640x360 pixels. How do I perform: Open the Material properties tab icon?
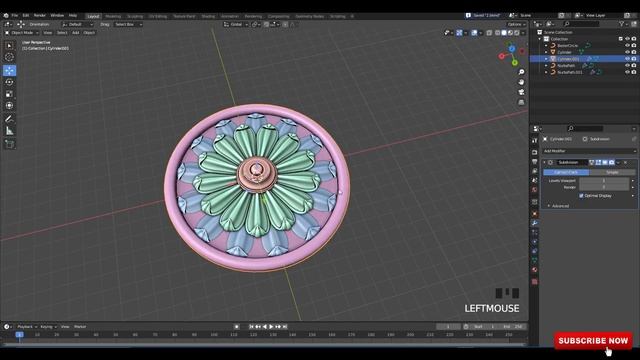(535, 270)
